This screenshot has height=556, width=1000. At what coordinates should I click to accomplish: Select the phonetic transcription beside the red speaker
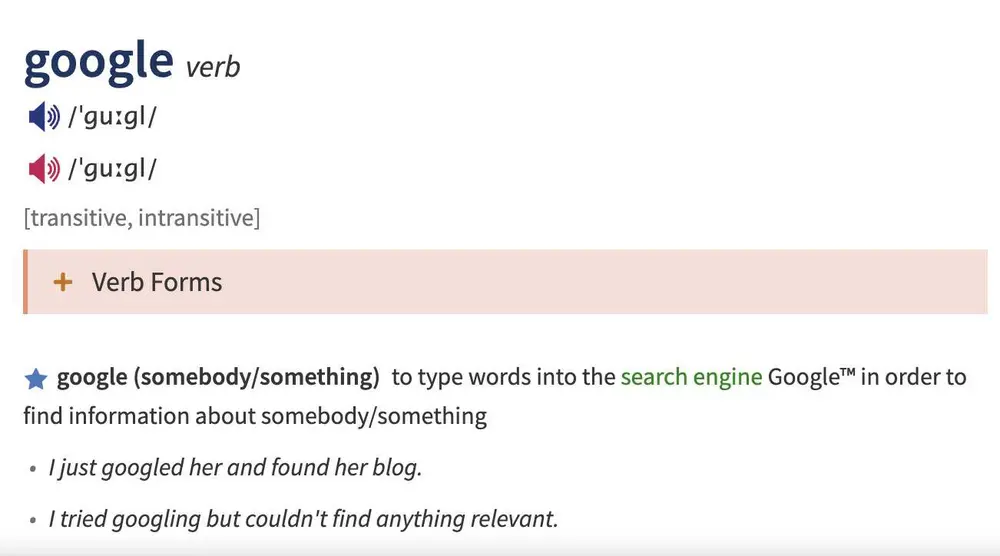112,170
